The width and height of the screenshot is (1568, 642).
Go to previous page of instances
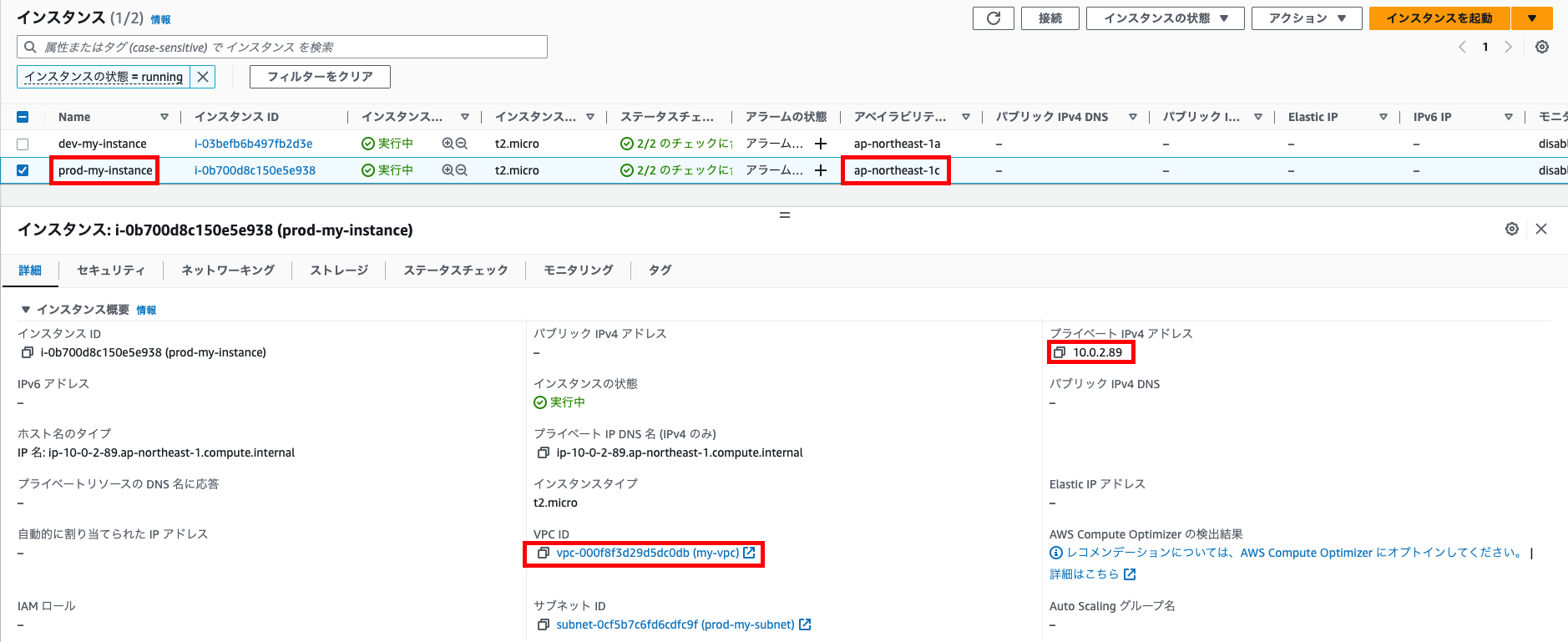(x=1463, y=47)
